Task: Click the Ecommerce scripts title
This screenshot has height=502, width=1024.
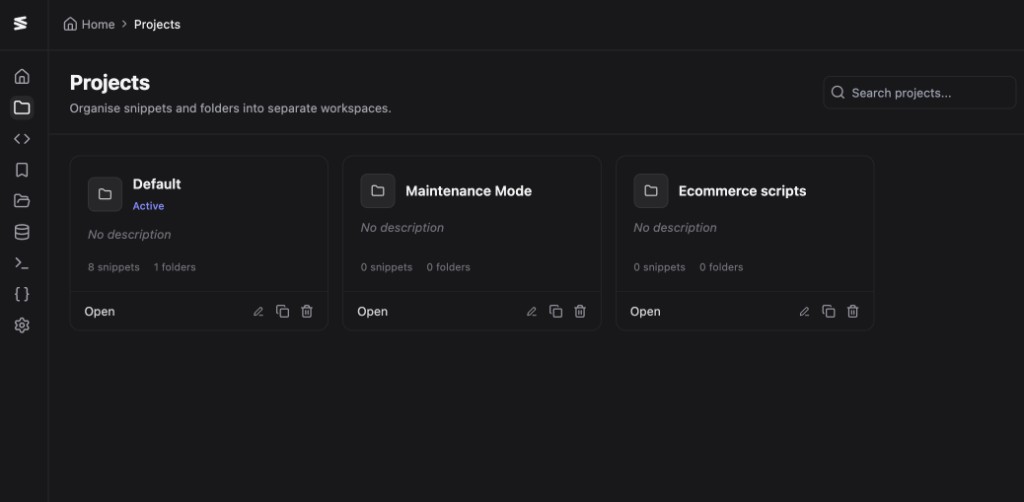Action: coord(742,191)
